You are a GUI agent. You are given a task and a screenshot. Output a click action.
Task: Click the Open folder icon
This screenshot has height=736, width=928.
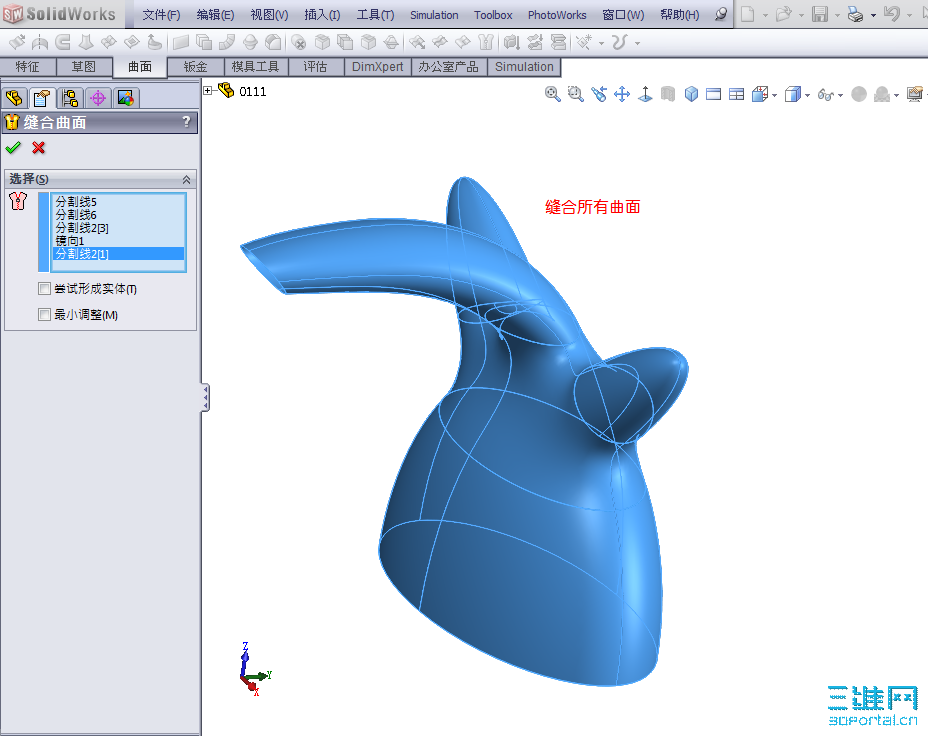(x=784, y=14)
